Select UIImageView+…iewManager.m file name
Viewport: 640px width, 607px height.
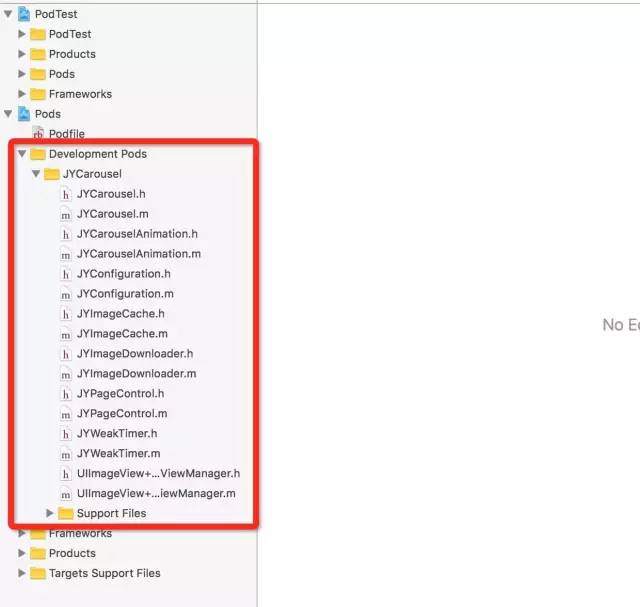[156, 494]
